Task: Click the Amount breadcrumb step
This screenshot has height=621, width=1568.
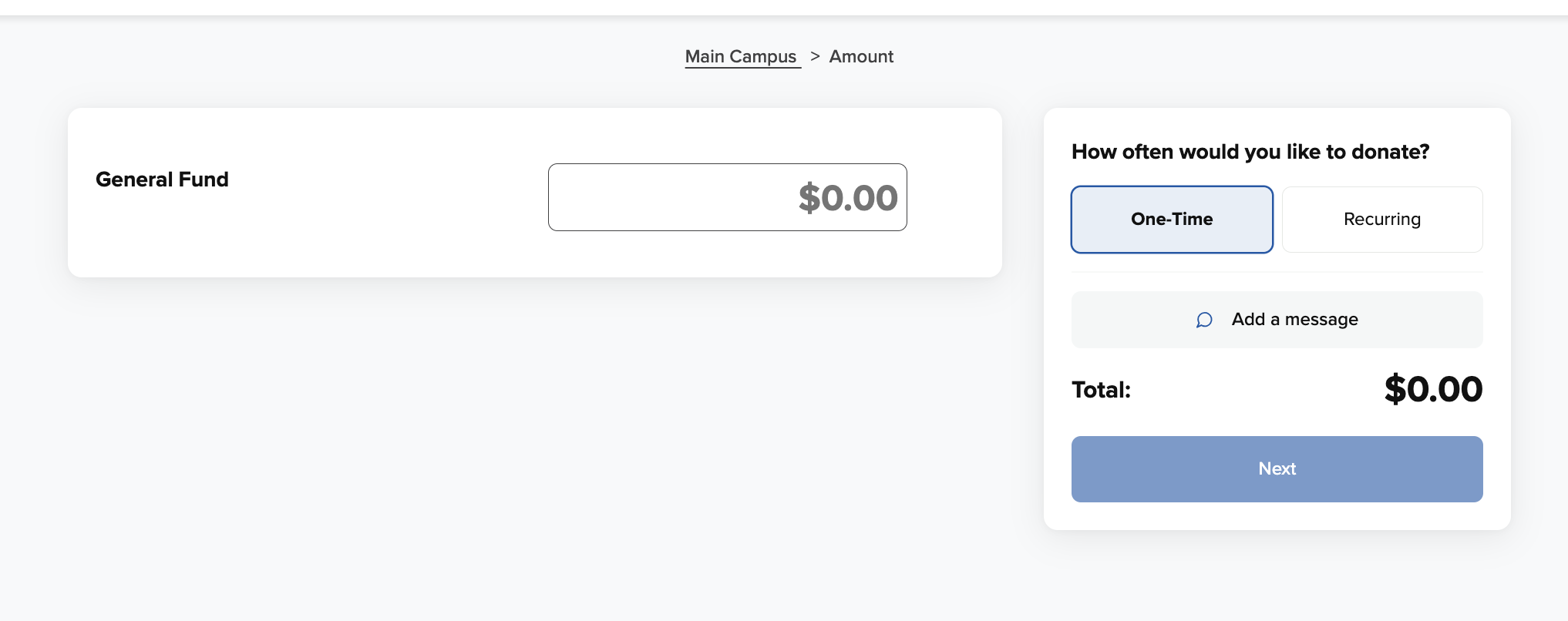Action: point(861,56)
